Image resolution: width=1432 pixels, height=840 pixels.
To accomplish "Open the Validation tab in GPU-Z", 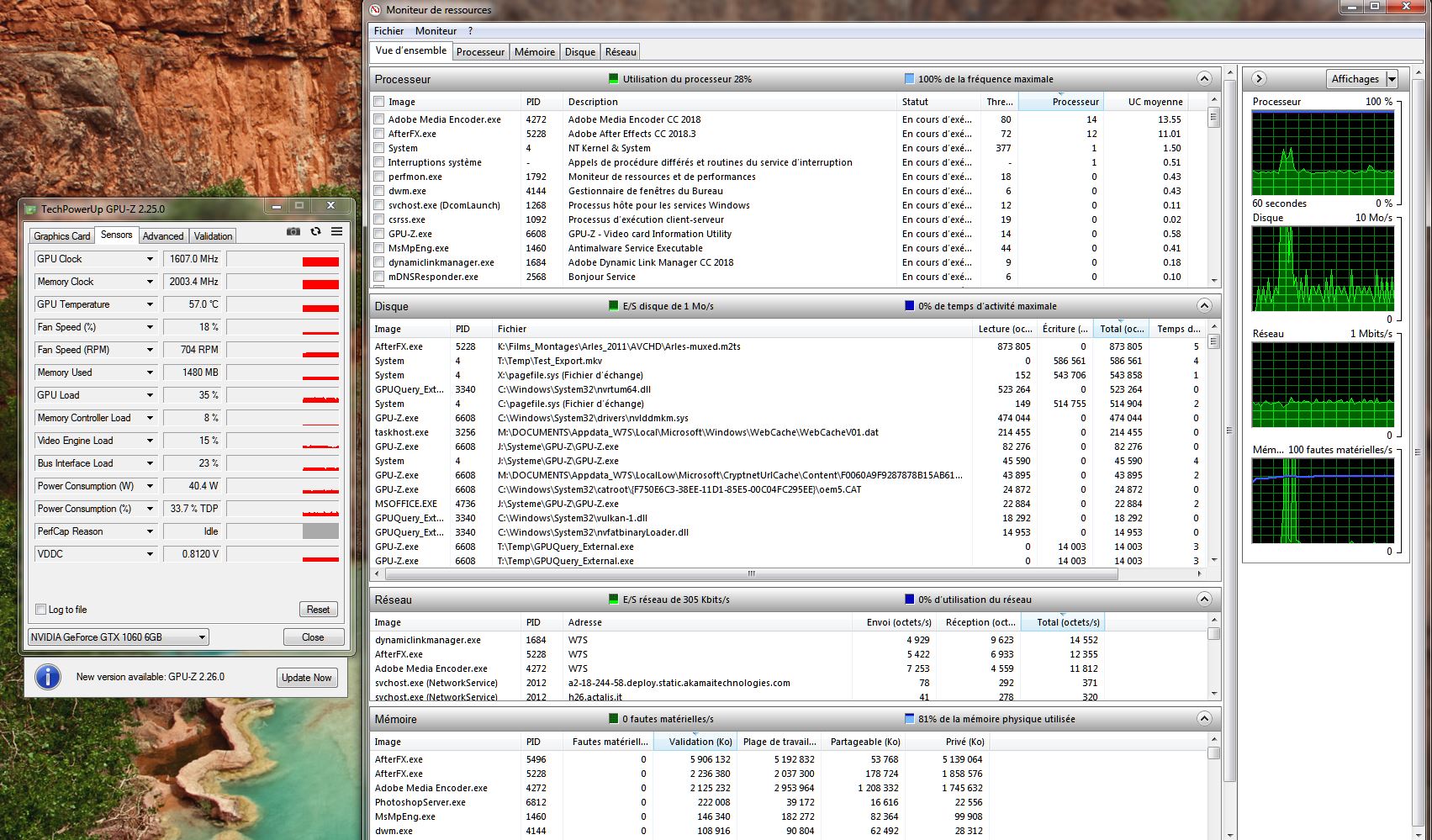I will (214, 236).
